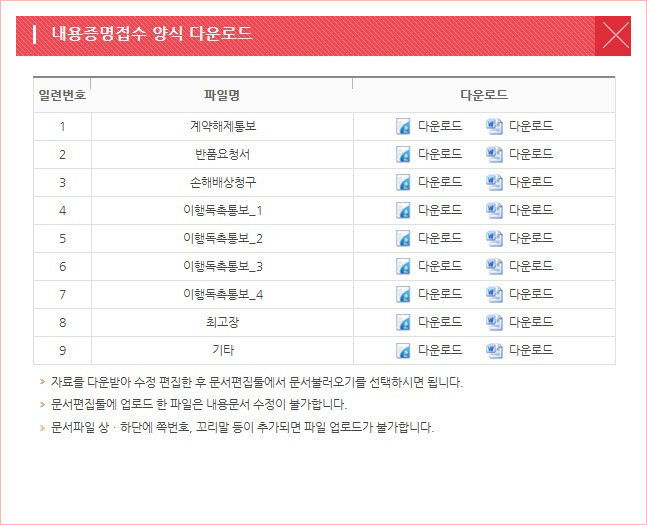
Task: Click the note starting with 자료를 다운받아
Action: click(257, 382)
